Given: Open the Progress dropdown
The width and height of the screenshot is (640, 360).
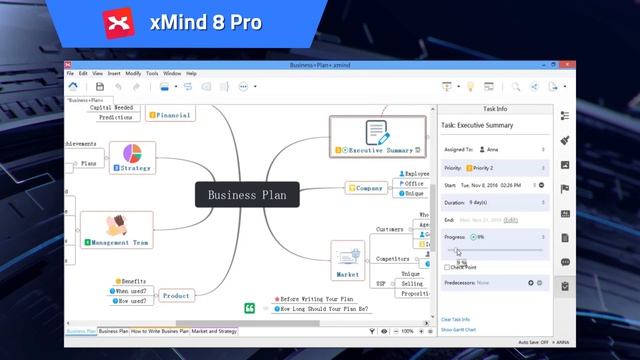Looking at the screenshot, I should pyautogui.click(x=543, y=237).
